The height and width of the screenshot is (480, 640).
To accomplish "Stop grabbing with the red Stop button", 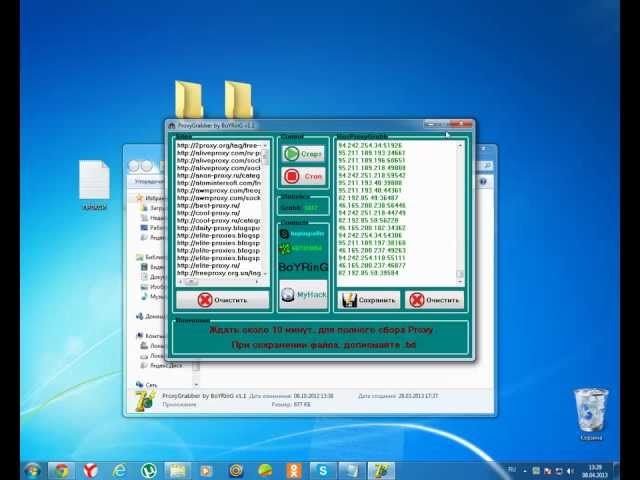I will tap(303, 176).
